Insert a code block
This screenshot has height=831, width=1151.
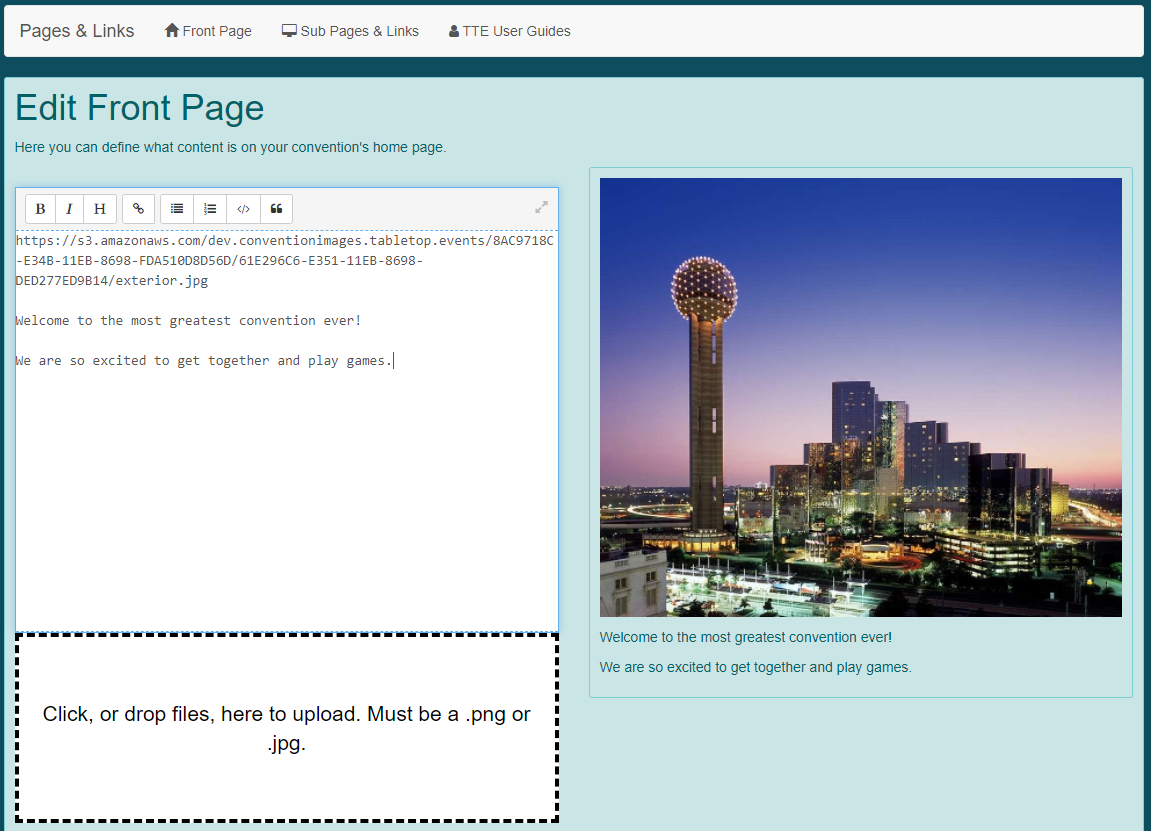point(243,209)
